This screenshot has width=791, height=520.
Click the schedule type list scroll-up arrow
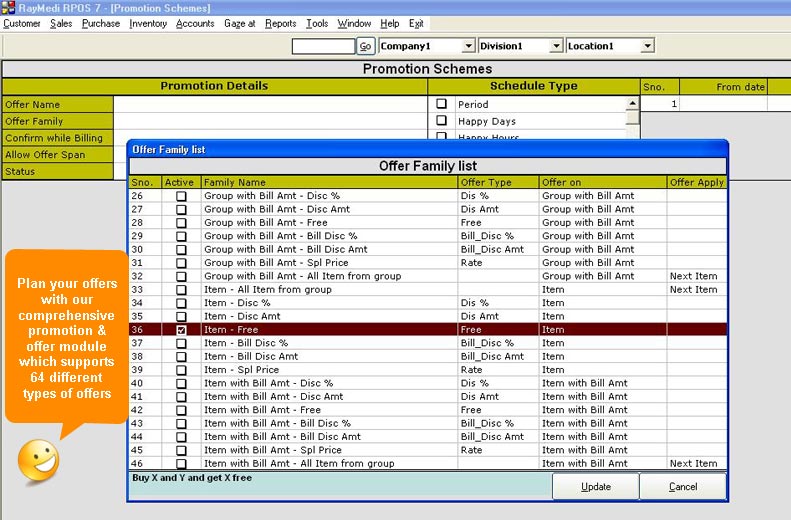[633, 103]
